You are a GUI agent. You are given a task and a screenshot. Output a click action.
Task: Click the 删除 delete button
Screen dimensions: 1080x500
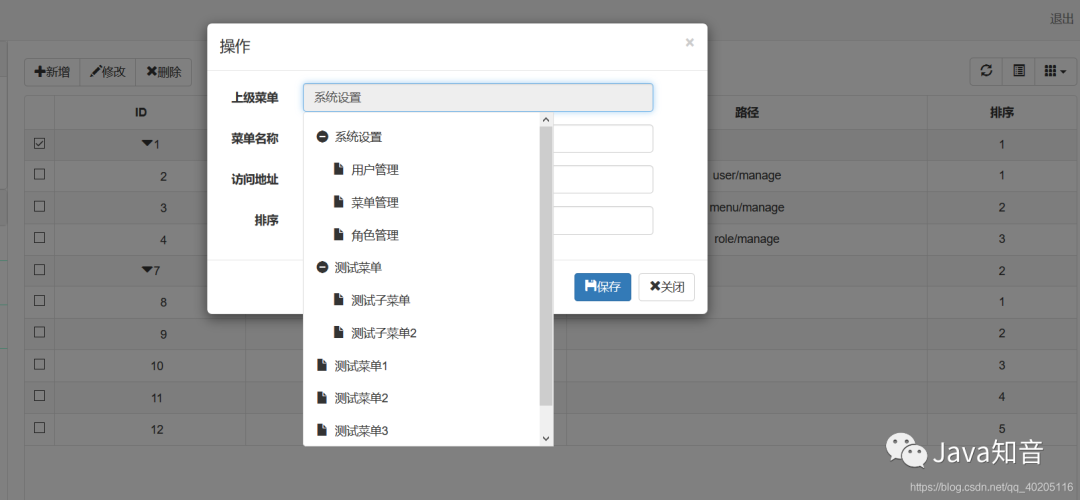click(x=164, y=72)
